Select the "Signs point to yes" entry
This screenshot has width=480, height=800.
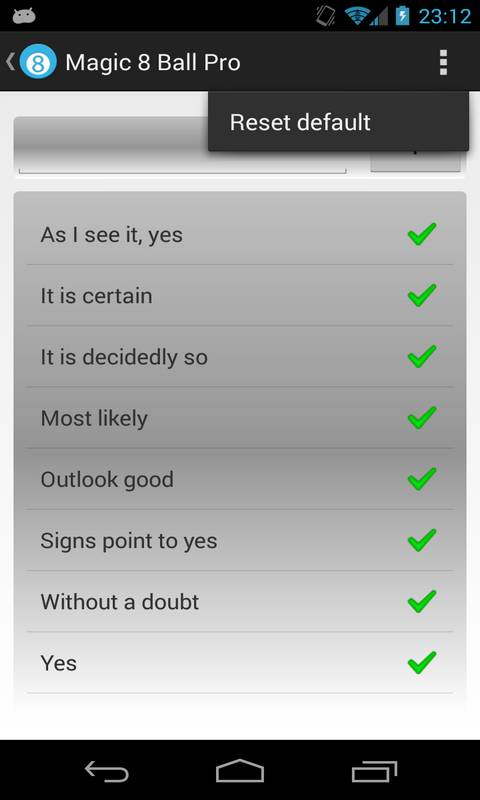pos(240,540)
